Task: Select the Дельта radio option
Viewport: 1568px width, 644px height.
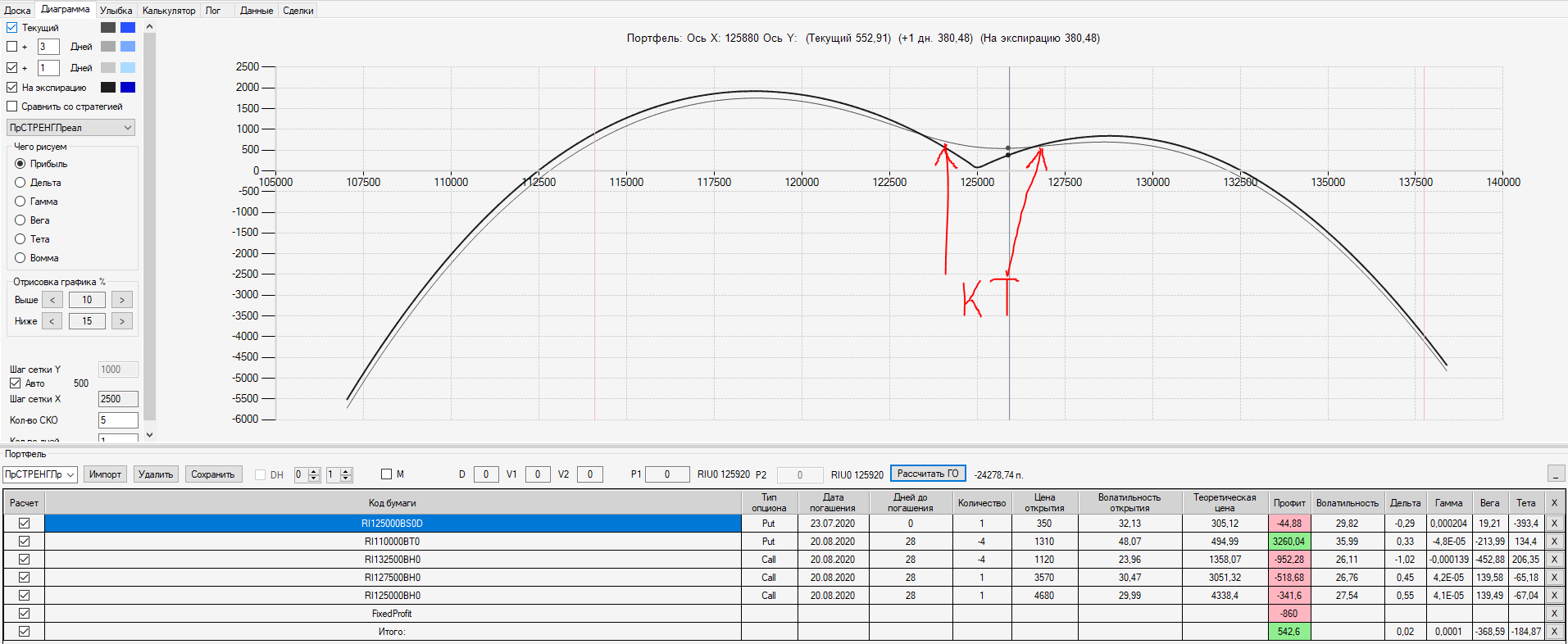Action: pos(20,183)
